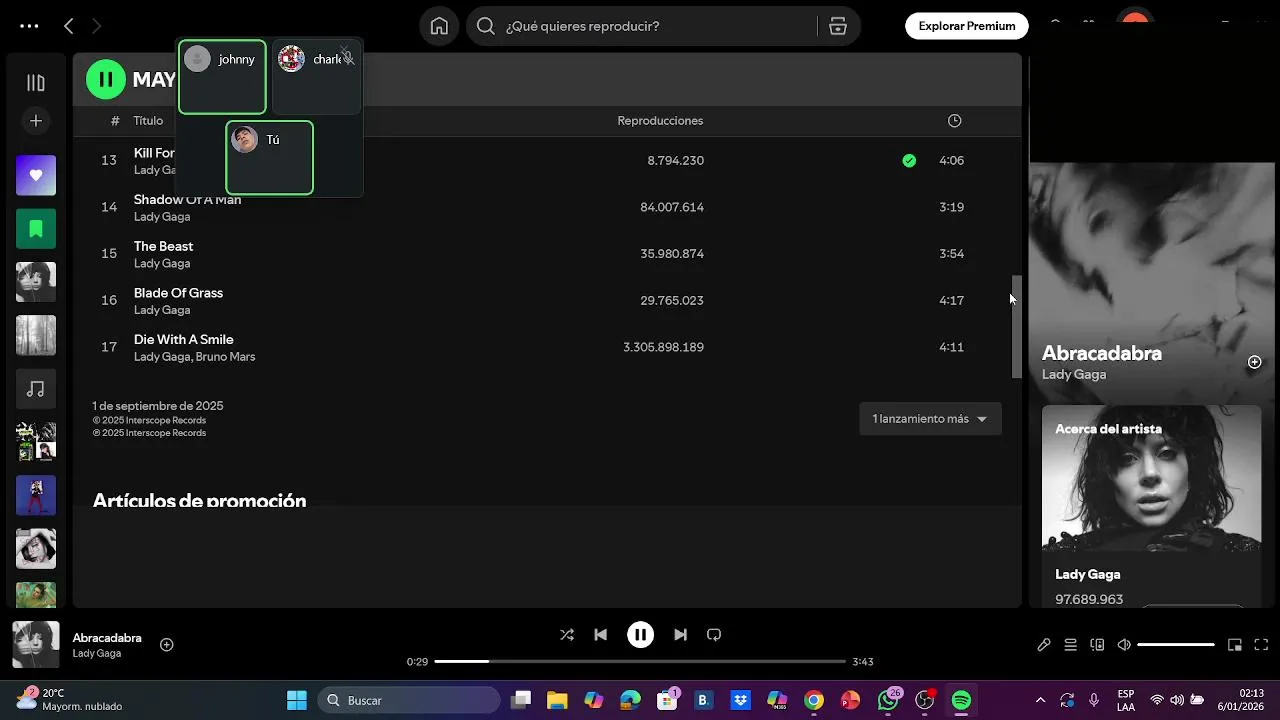This screenshot has height=720, width=1280.
Task: Open Liked Songs heart playlist
Action: (36, 175)
